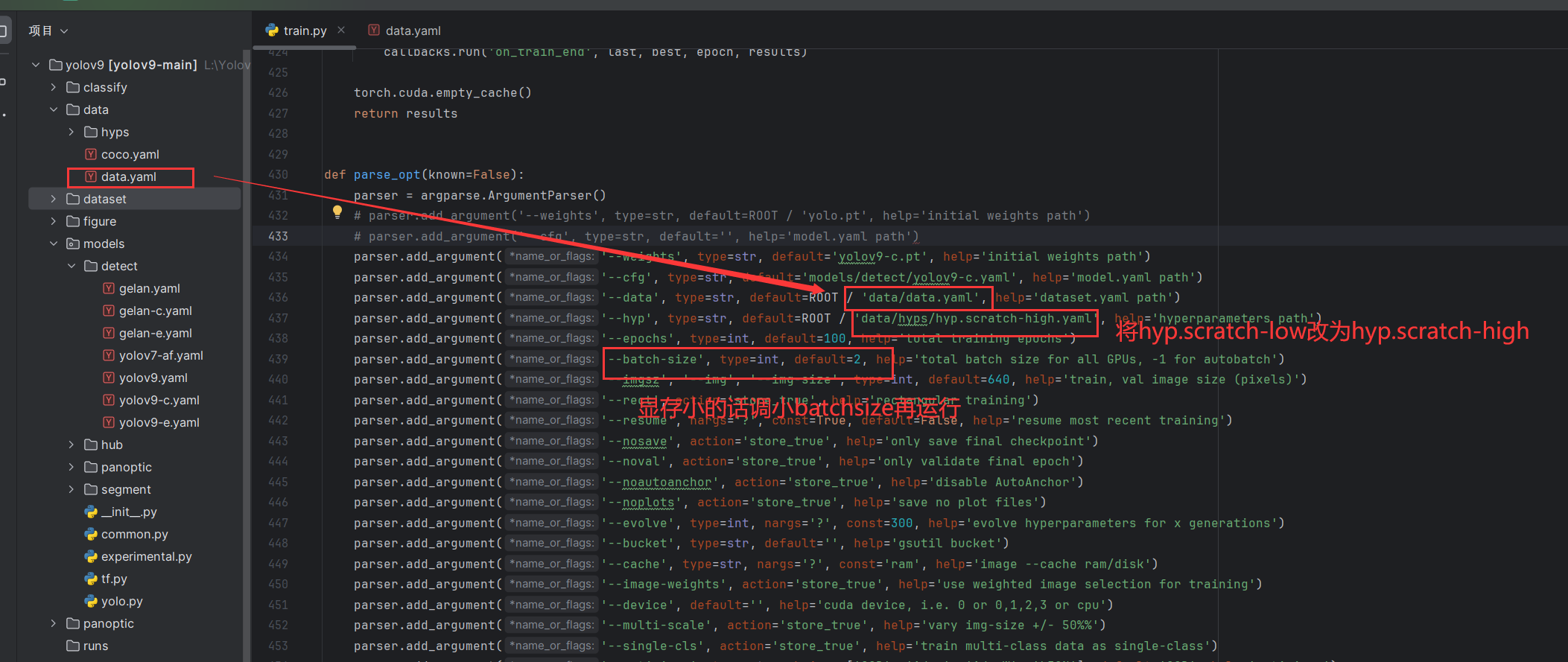Select yolov9-c.yaml in the detect folder

(x=159, y=400)
